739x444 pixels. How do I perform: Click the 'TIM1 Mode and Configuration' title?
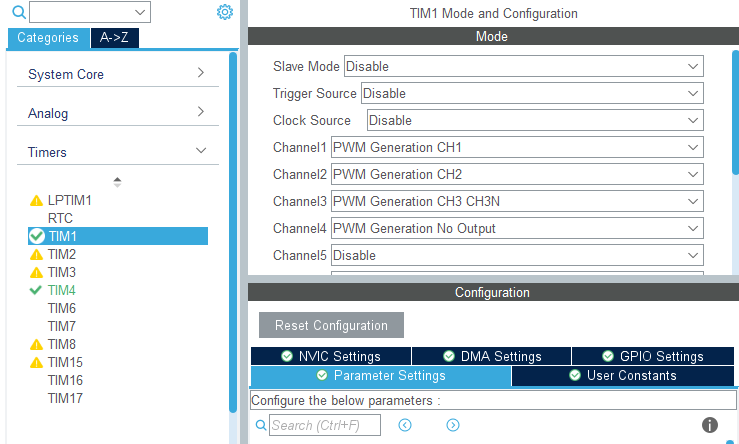(493, 13)
